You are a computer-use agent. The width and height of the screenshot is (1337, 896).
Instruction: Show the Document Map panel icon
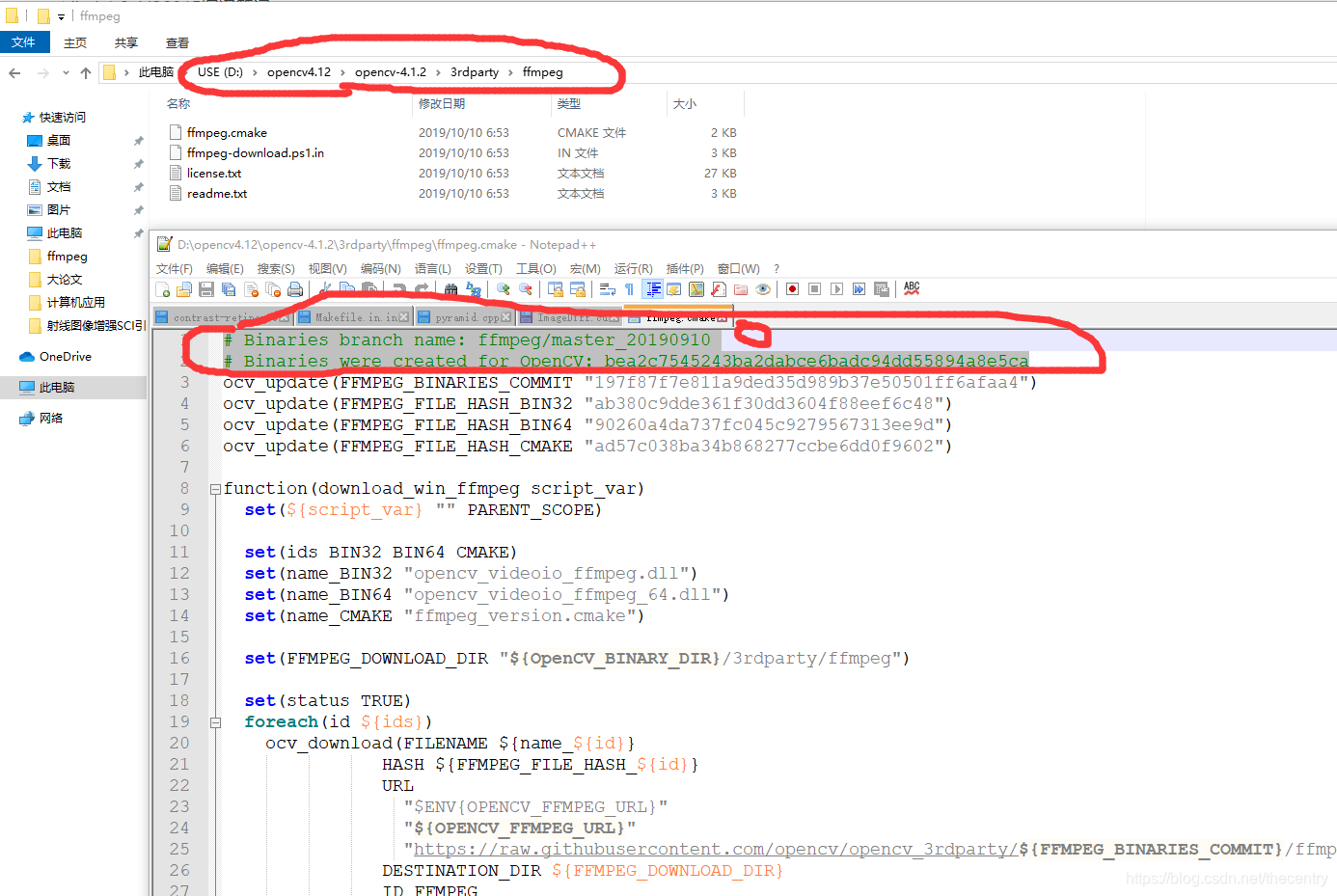pyautogui.click(x=696, y=289)
